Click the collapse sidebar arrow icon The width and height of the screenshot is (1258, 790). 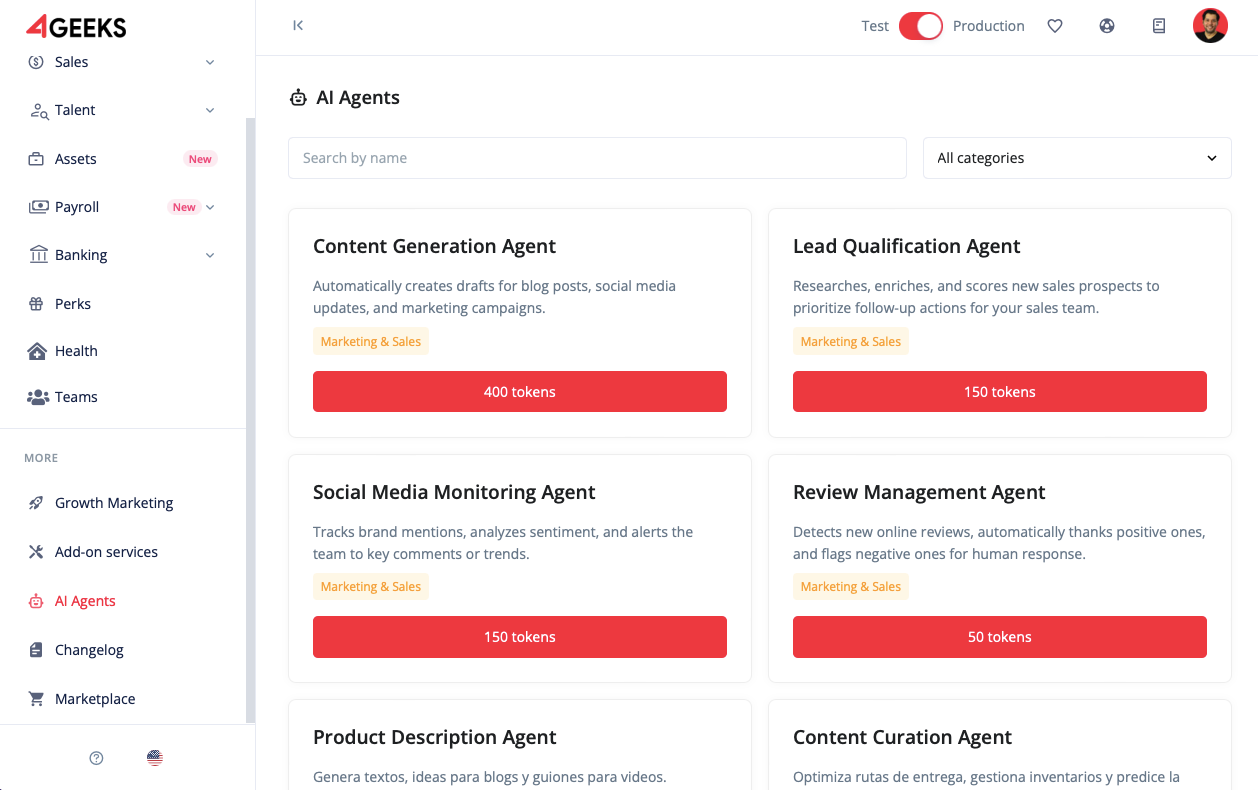298,26
